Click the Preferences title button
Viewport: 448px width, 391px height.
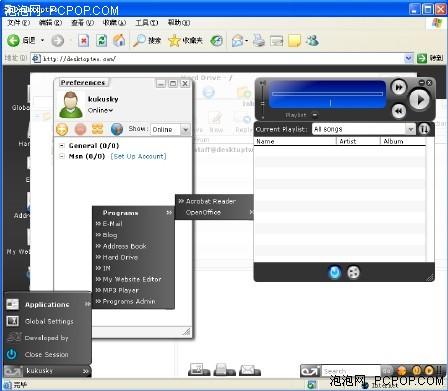click(x=83, y=82)
